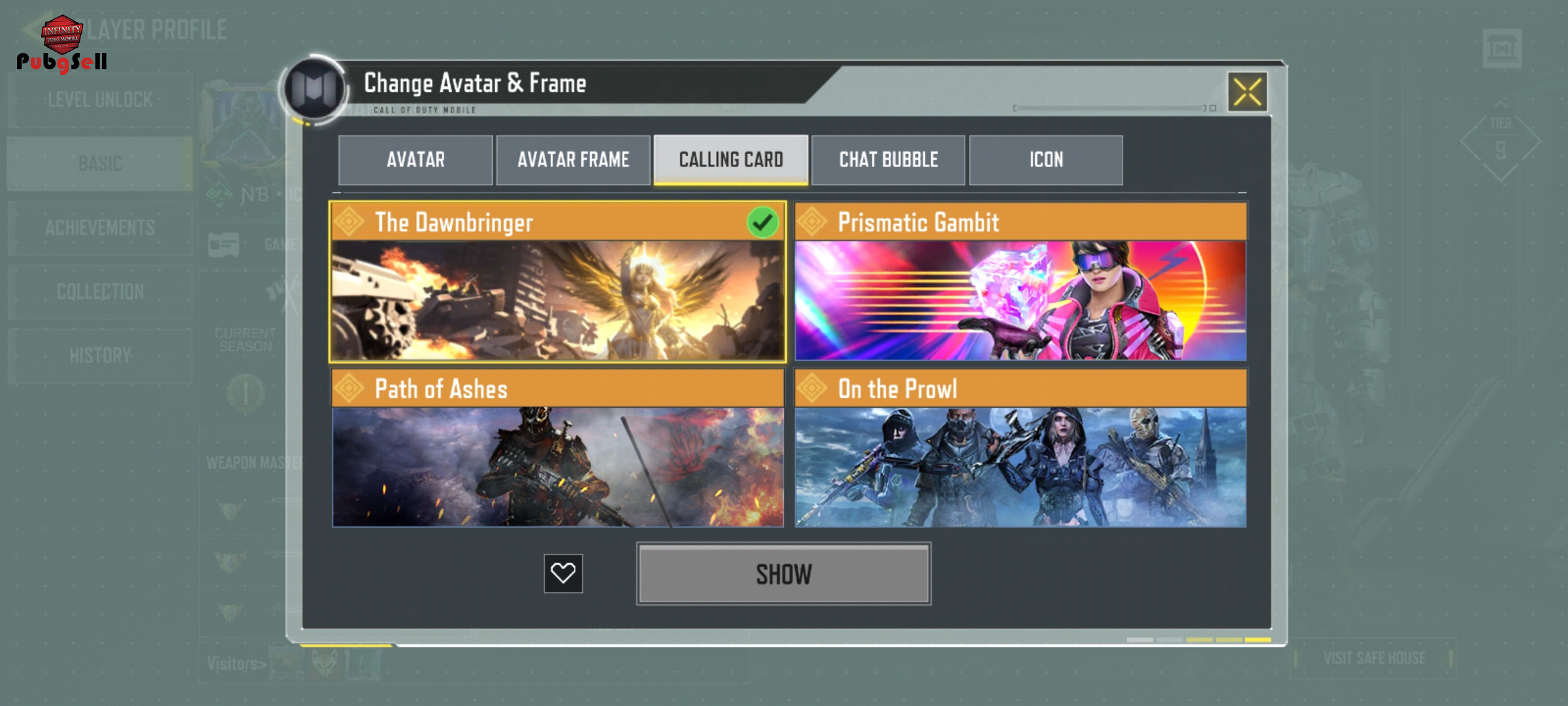
Task: Click the Visit Safe House button
Action: pos(1375,658)
